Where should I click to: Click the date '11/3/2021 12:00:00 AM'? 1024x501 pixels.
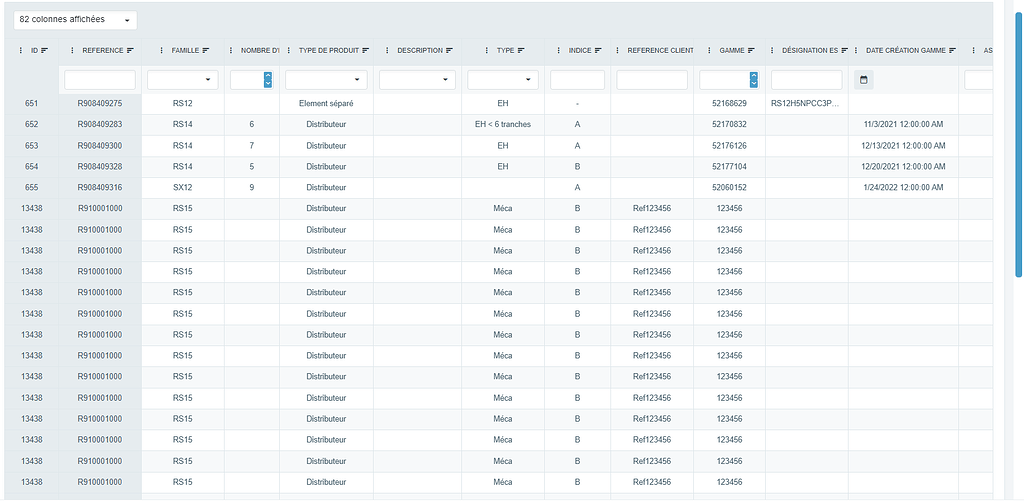pos(903,124)
